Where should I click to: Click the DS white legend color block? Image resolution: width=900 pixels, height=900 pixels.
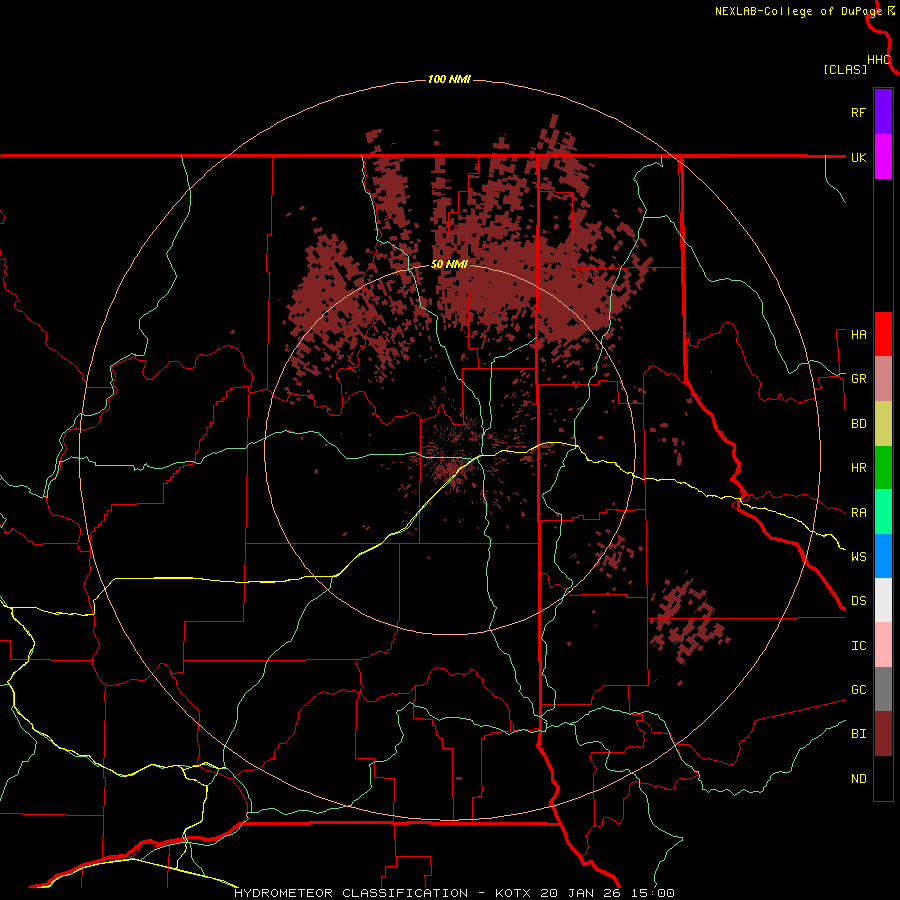883,600
